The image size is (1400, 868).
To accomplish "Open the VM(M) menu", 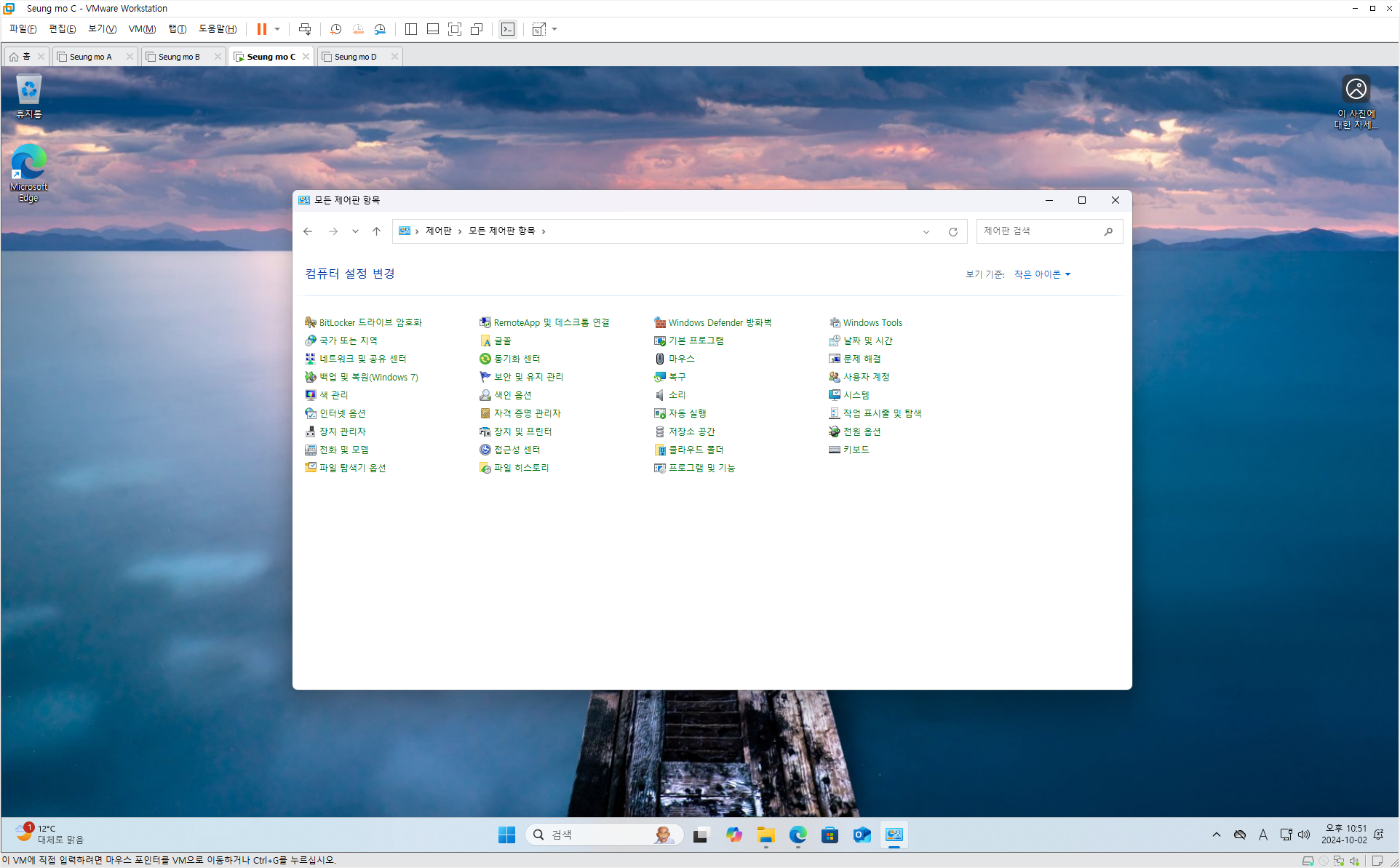I will click(x=142, y=29).
